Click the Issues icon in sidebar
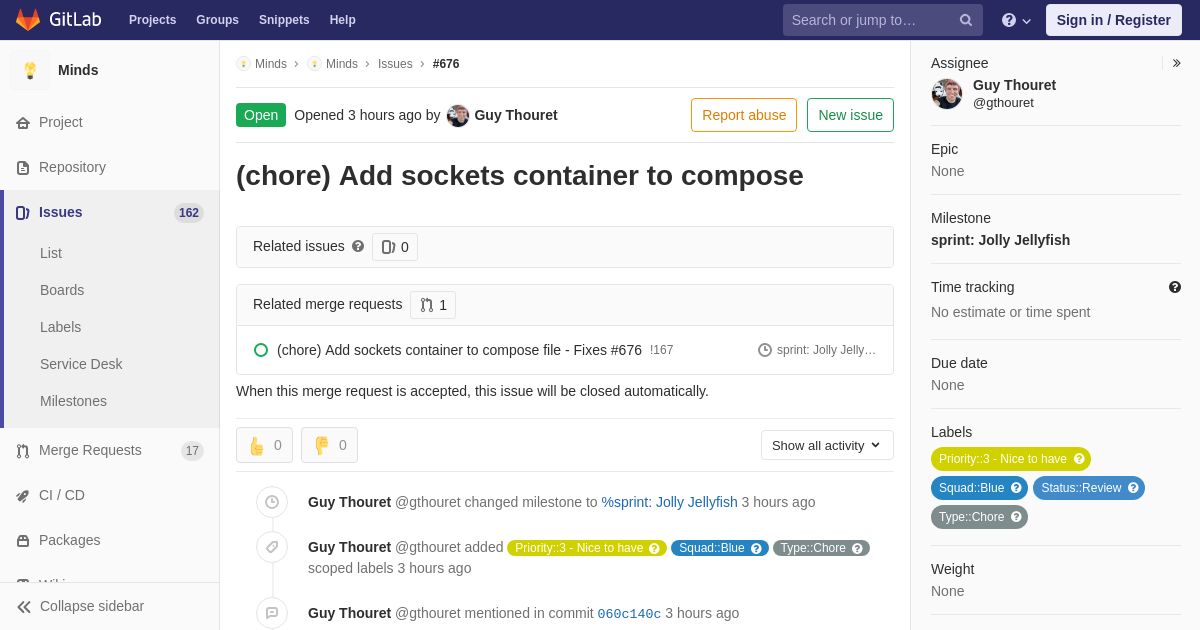This screenshot has width=1200, height=630. coord(23,212)
